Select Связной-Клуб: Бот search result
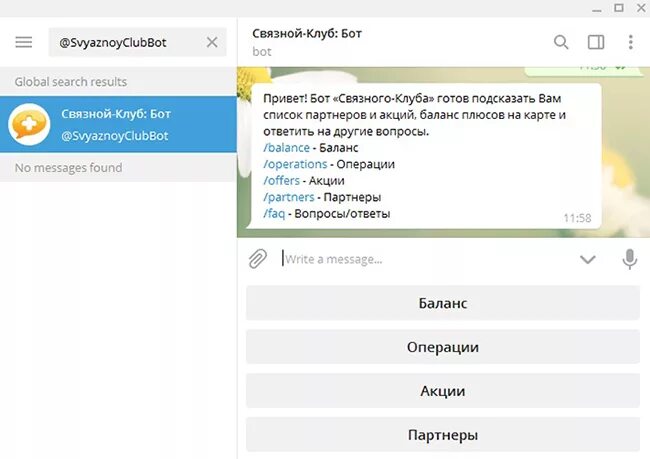Screen dimensions: 650x459 [118, 124]
